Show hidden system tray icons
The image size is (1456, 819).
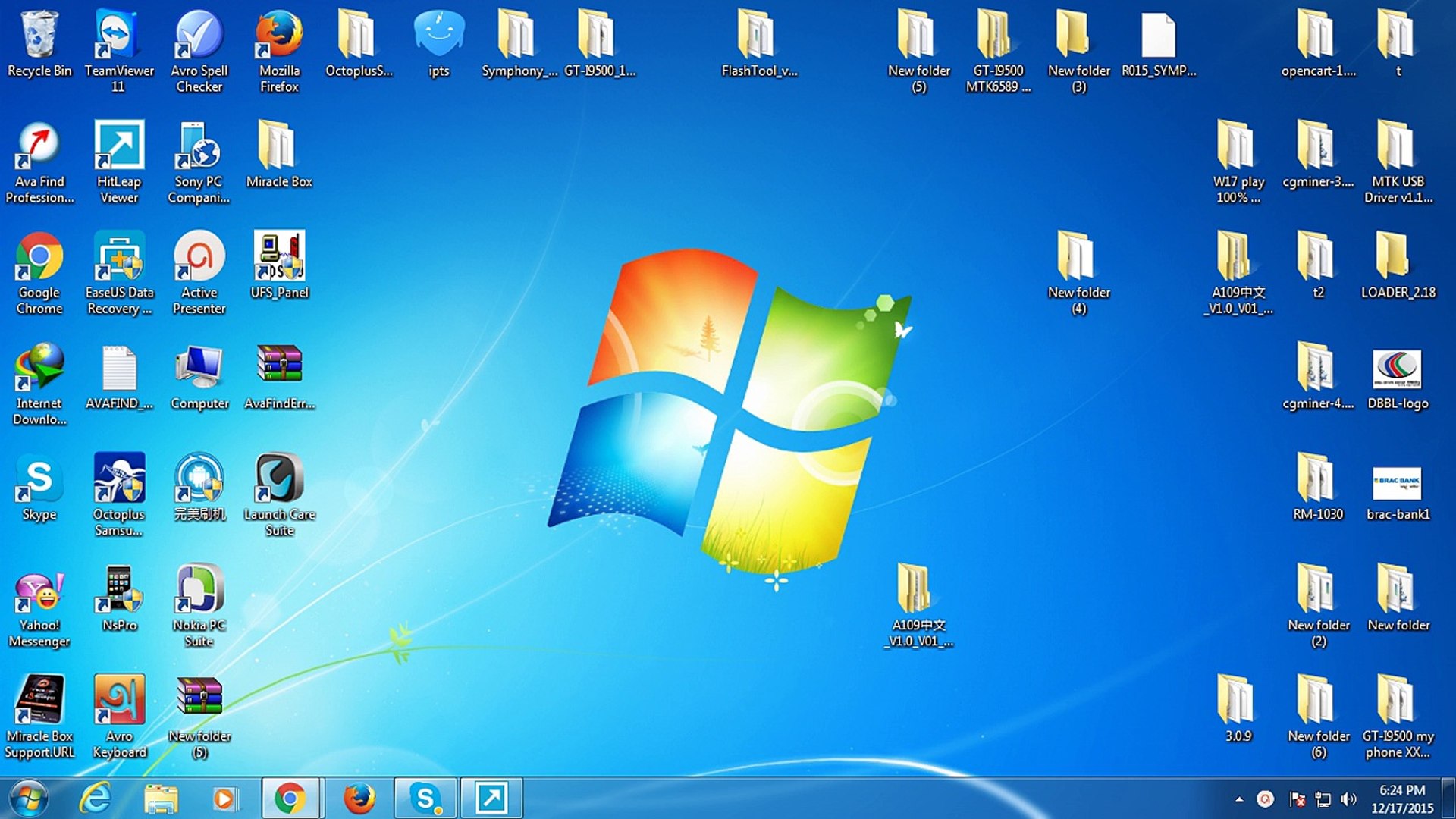click(1238, 799)
